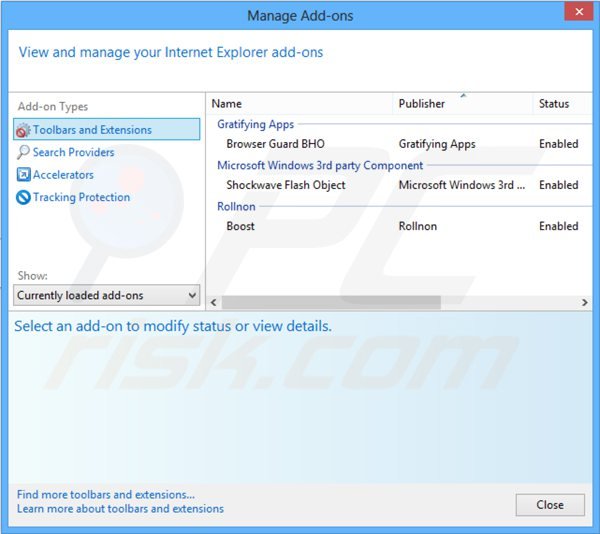
Task: Click the right arrow of the horizontal scrollbar
Action: (585, 303)
